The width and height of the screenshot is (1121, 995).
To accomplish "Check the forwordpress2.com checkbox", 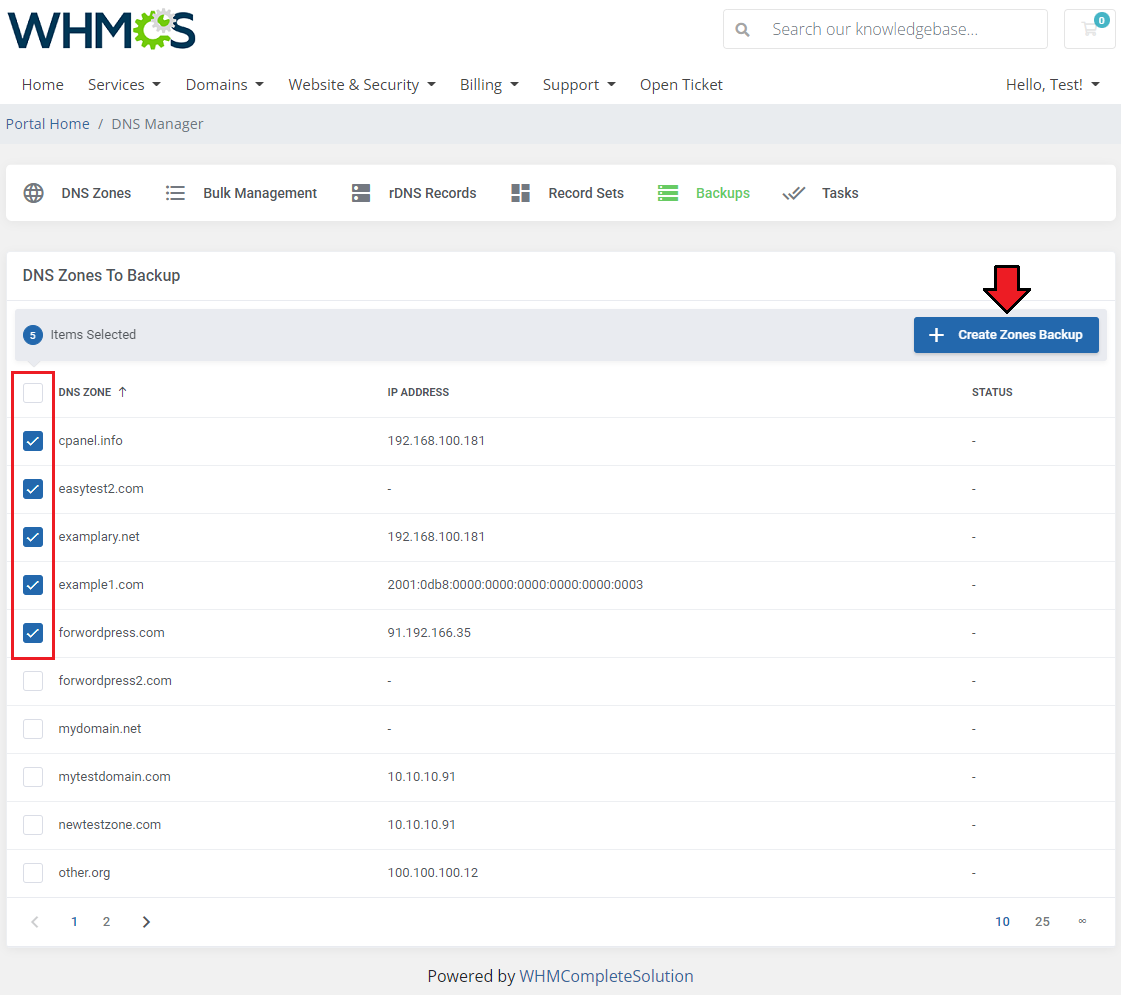I will pos(33,680).
